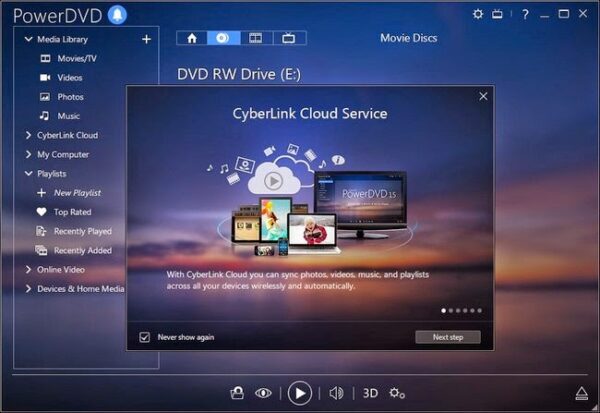600x413 pixels.
Task: Click the DVD RW Drive (E:) heading
Action: (239, 74)
